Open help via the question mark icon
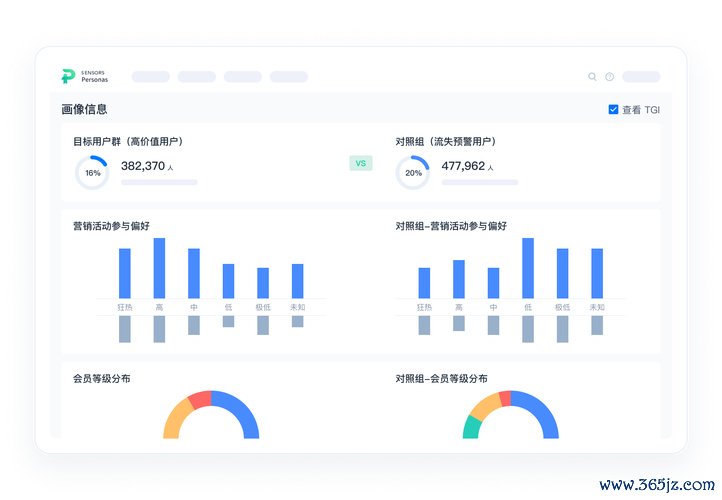Image resolution: width=722 pixels, height=500 pixels. [x=610, y=77]
